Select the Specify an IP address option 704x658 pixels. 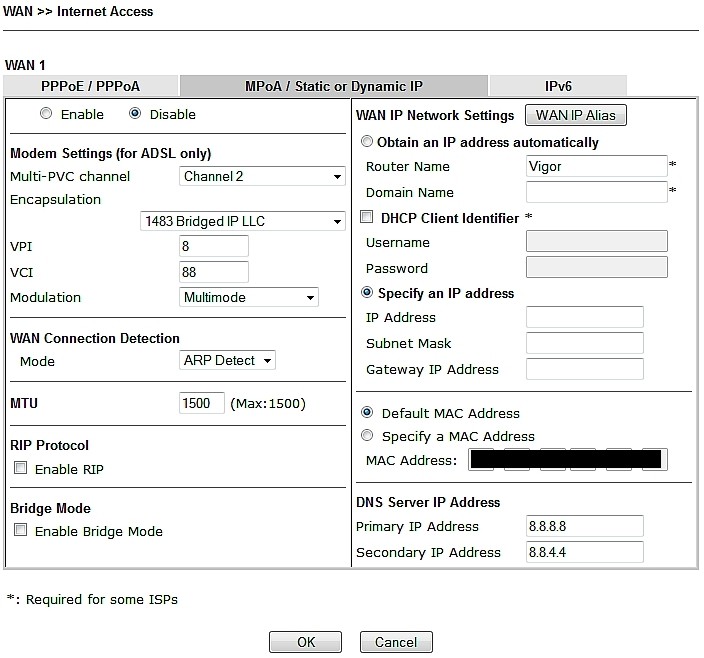coord(367,293)
